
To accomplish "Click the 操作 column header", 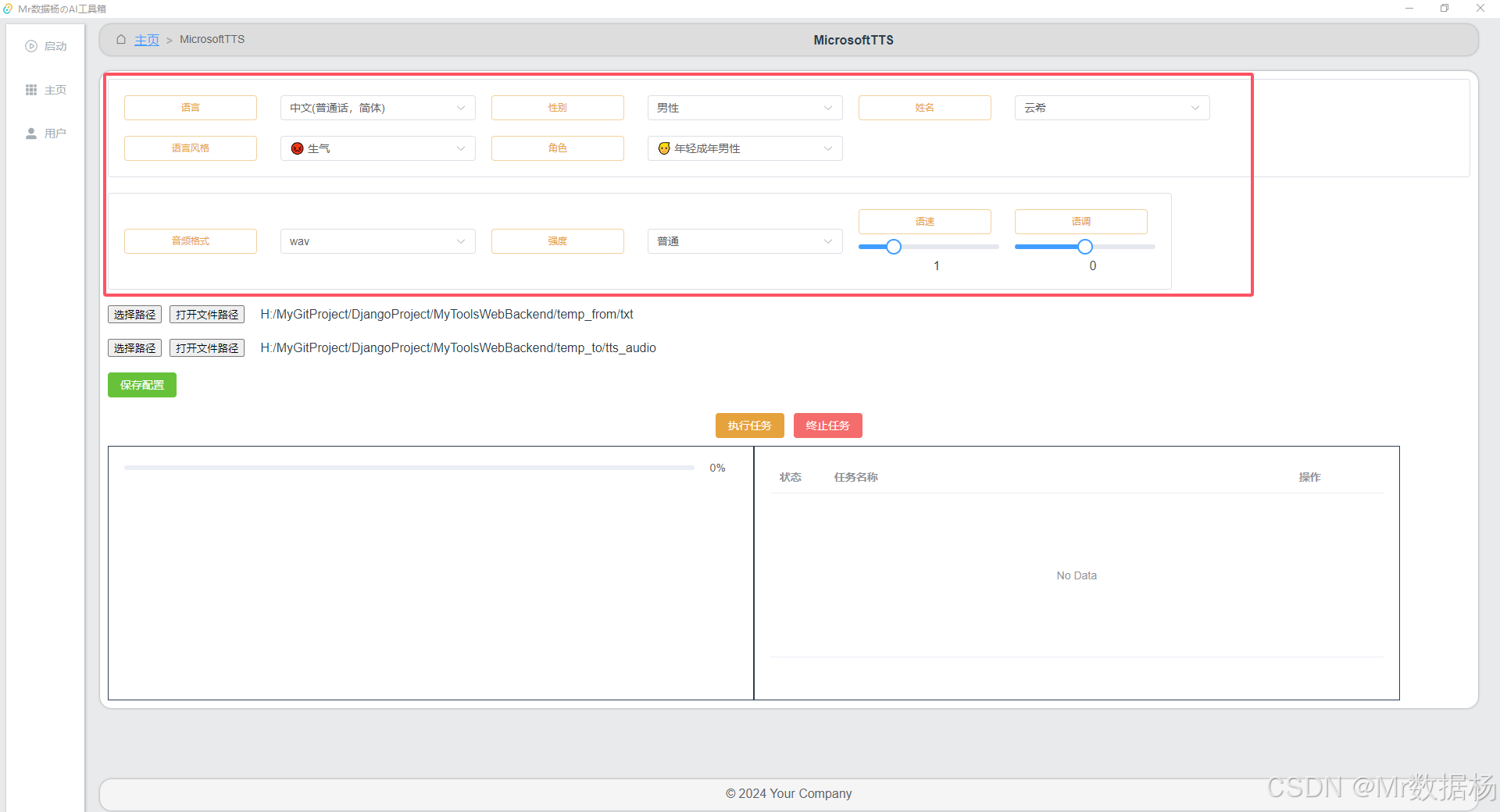I will [1310, 477].
